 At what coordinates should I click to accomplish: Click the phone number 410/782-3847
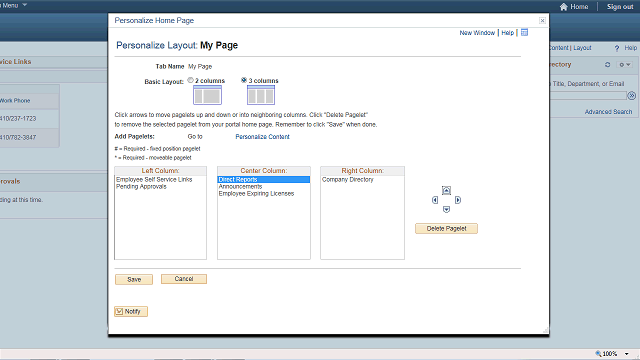point(18,138)
